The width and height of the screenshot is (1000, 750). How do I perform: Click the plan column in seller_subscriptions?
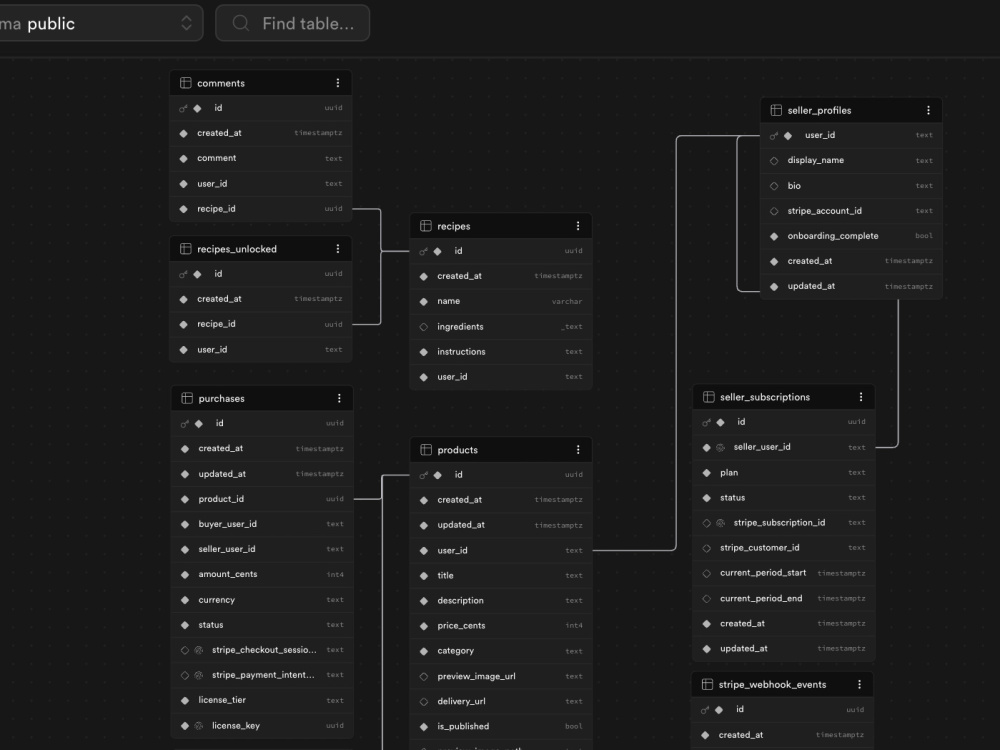pyautogui.click(x=784, y=473)
